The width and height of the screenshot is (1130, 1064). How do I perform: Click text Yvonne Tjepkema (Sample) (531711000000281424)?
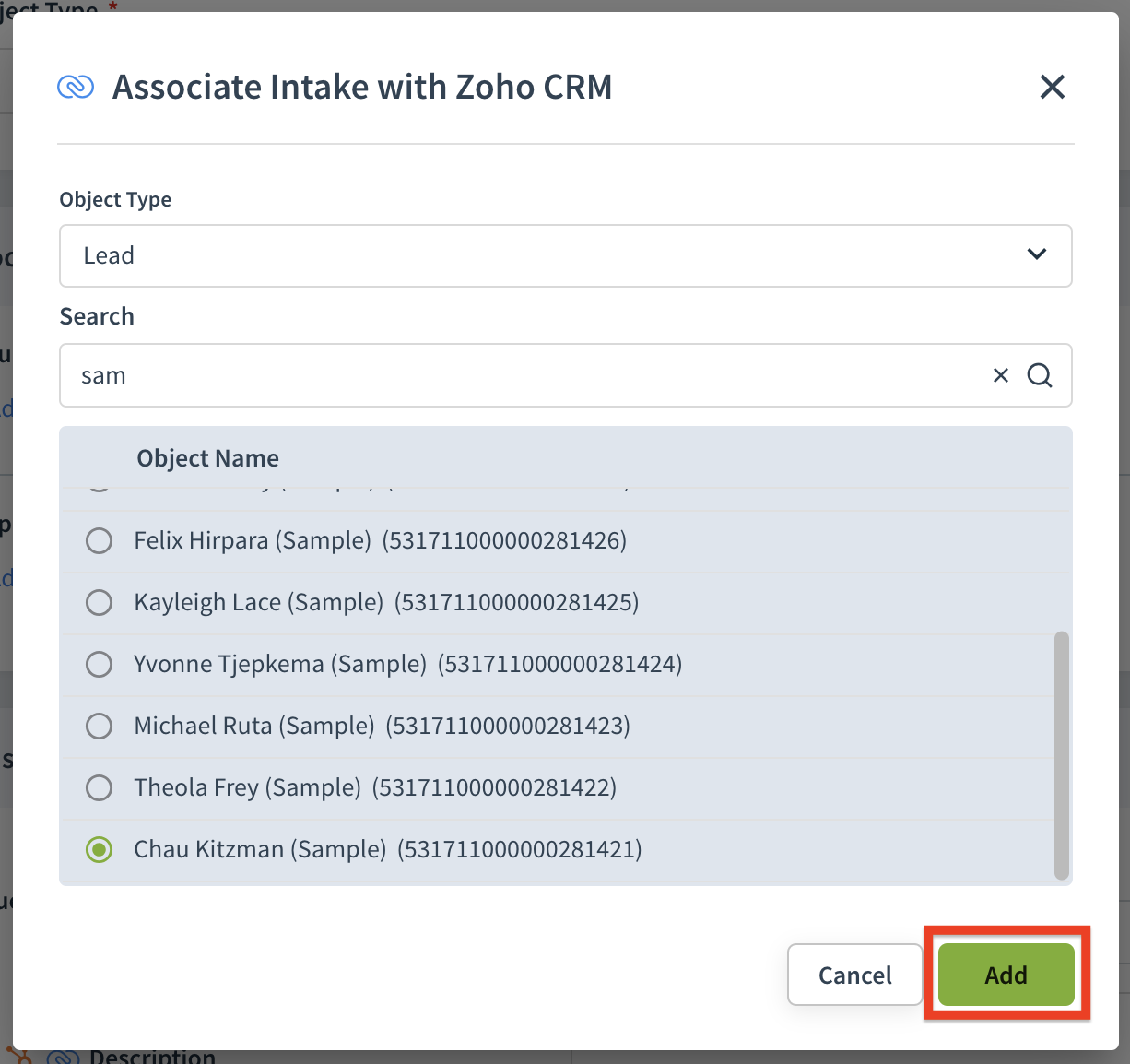408,664
